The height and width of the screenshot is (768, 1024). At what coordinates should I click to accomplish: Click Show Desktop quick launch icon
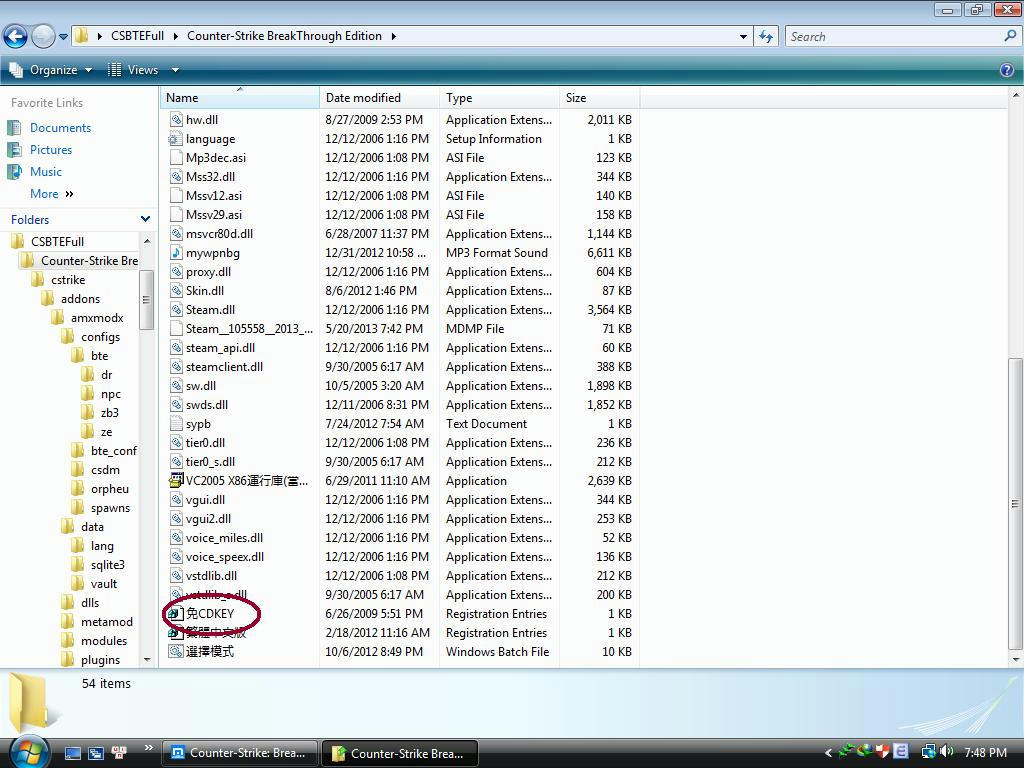tap(72, 753)
